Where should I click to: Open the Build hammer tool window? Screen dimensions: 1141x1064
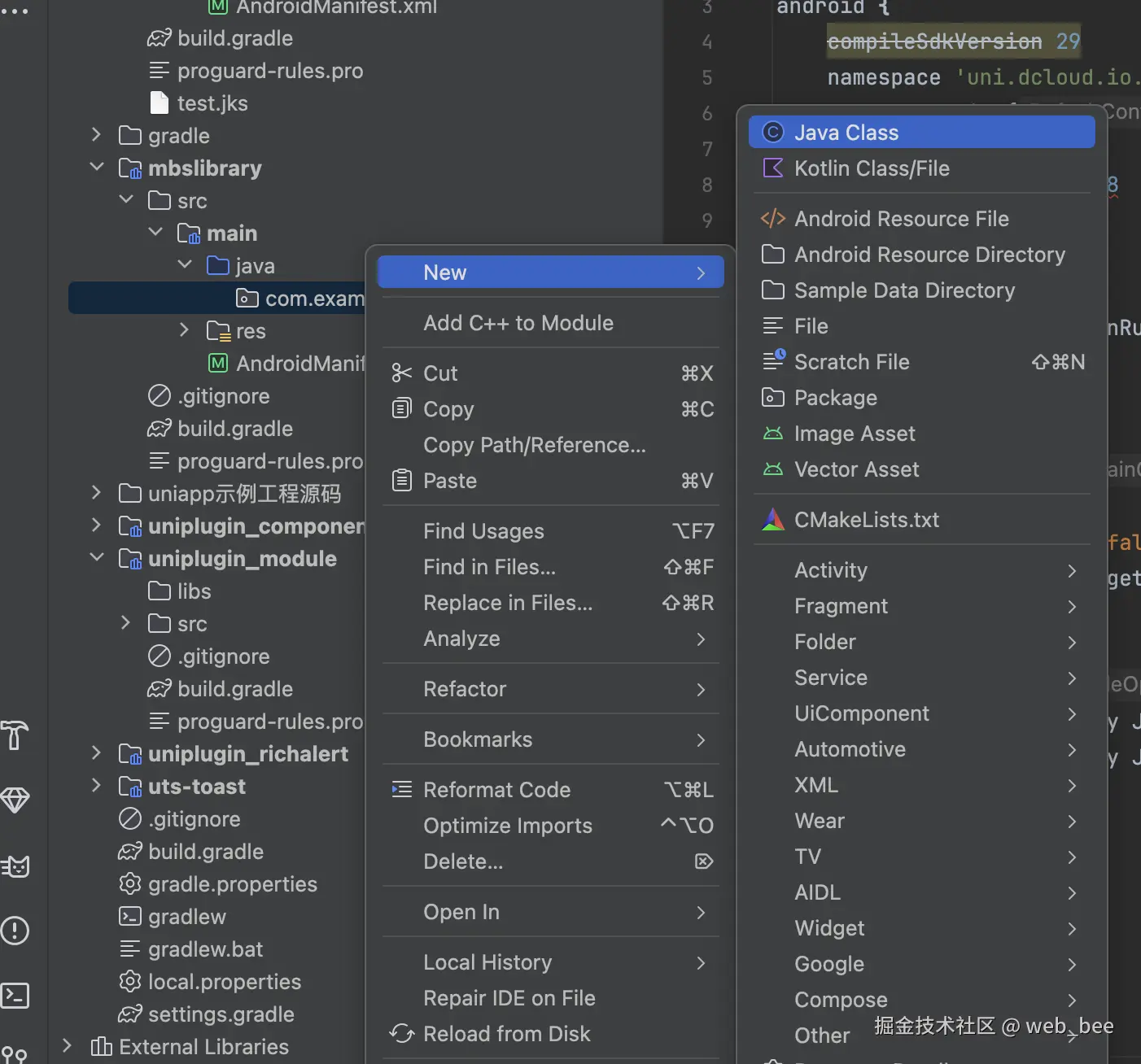point(15,735)
